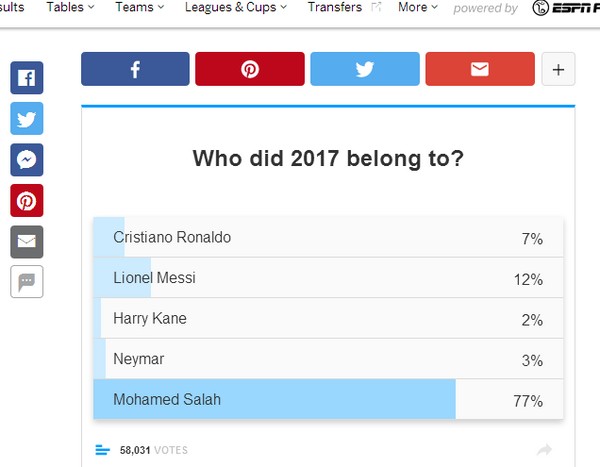Click the wide red Pinterest button
The height and width of the screenshot is (467, 600).
[x=250, y=69]
